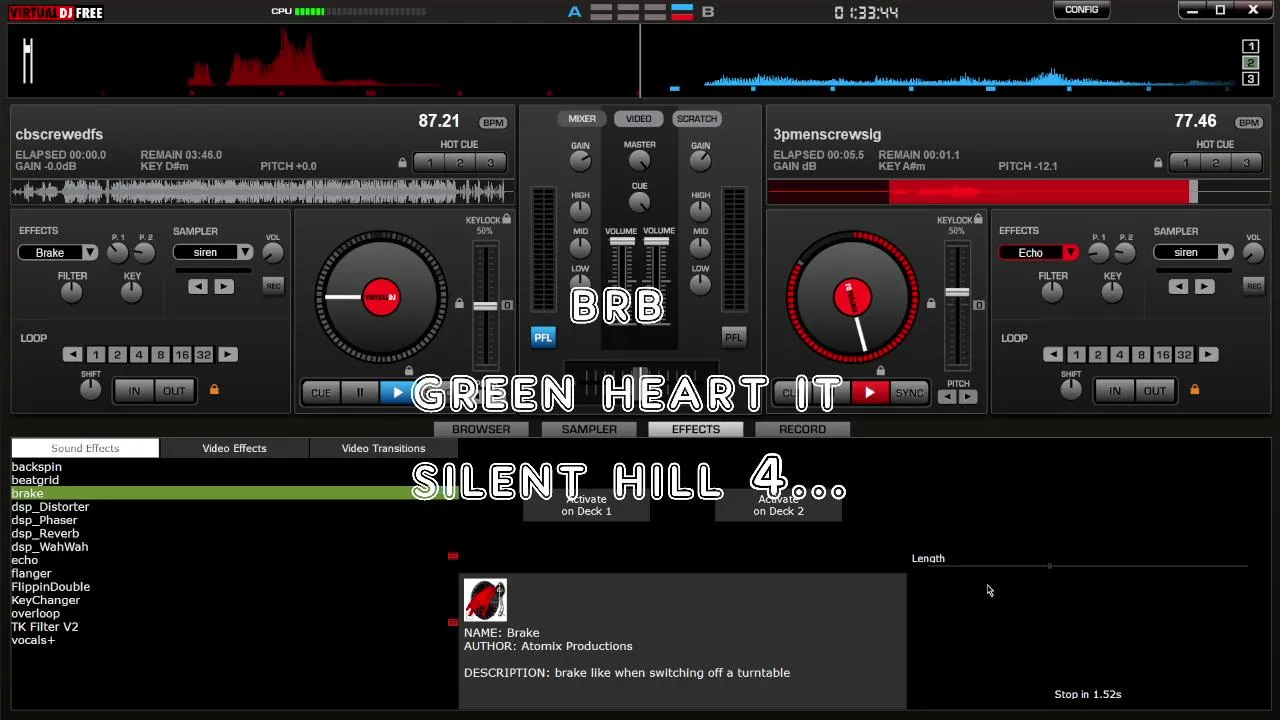Switch to the SAMPLER panel
This screenshot has height=720, width=1280.
tap(589, 429)
